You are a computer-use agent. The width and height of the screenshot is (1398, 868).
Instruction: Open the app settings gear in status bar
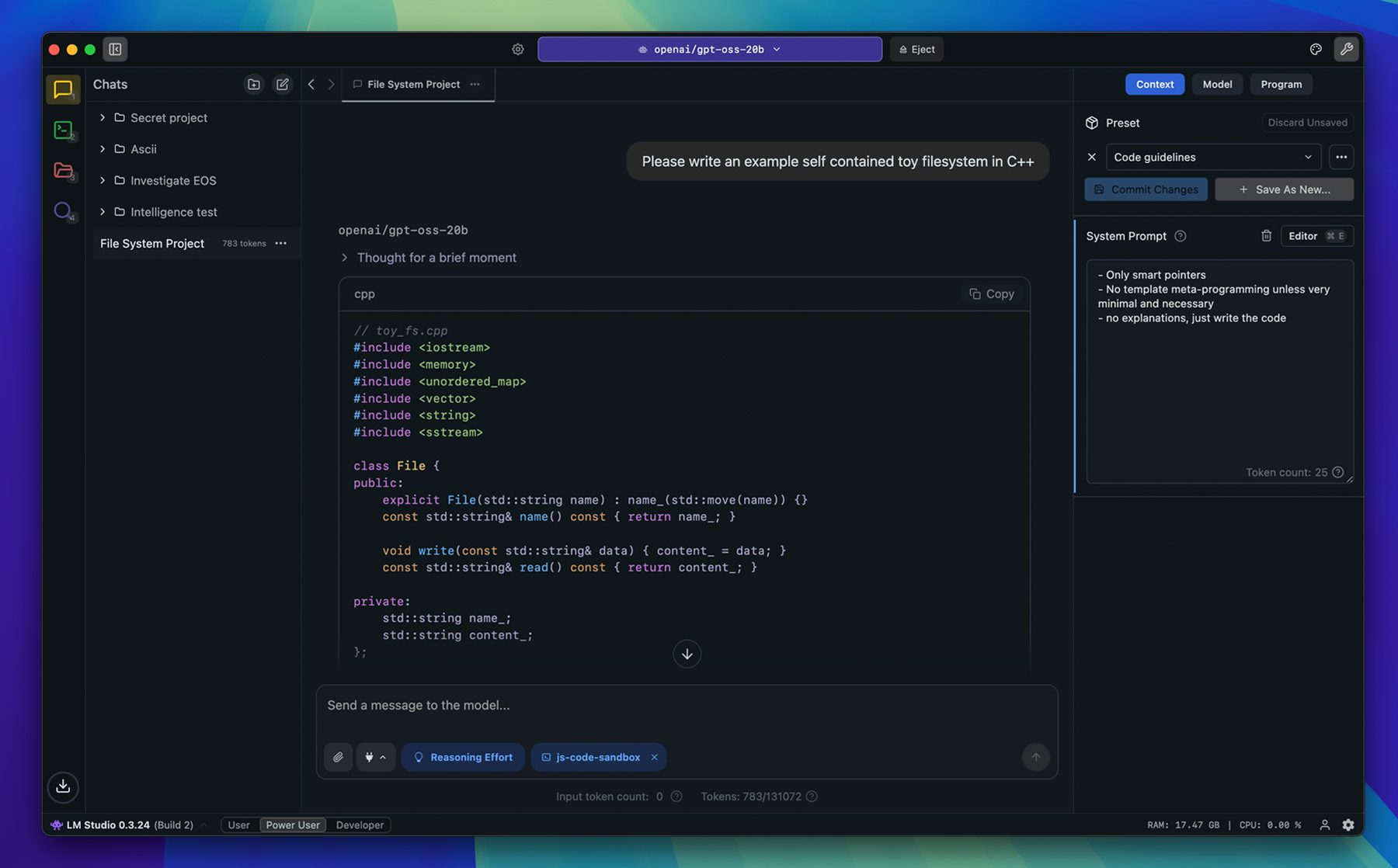[1348, 825]
